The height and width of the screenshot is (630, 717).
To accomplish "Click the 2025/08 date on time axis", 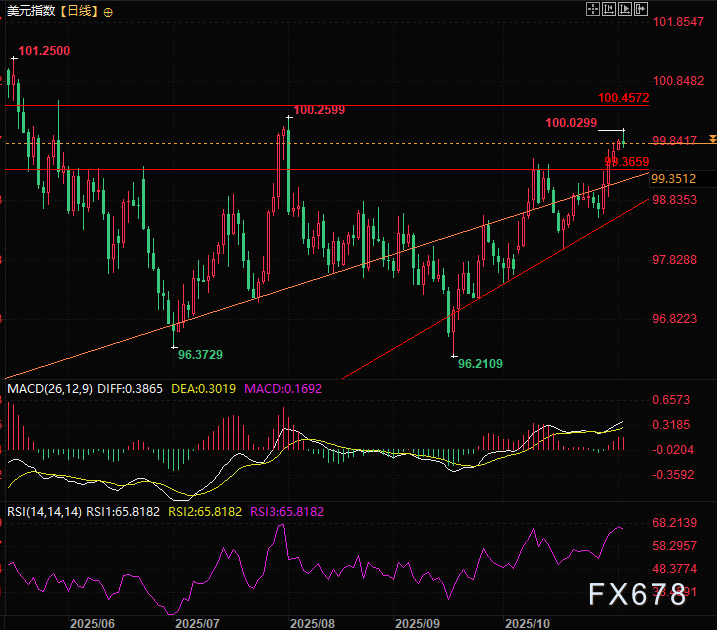I will pyautogui.click(x=310, y=621).
